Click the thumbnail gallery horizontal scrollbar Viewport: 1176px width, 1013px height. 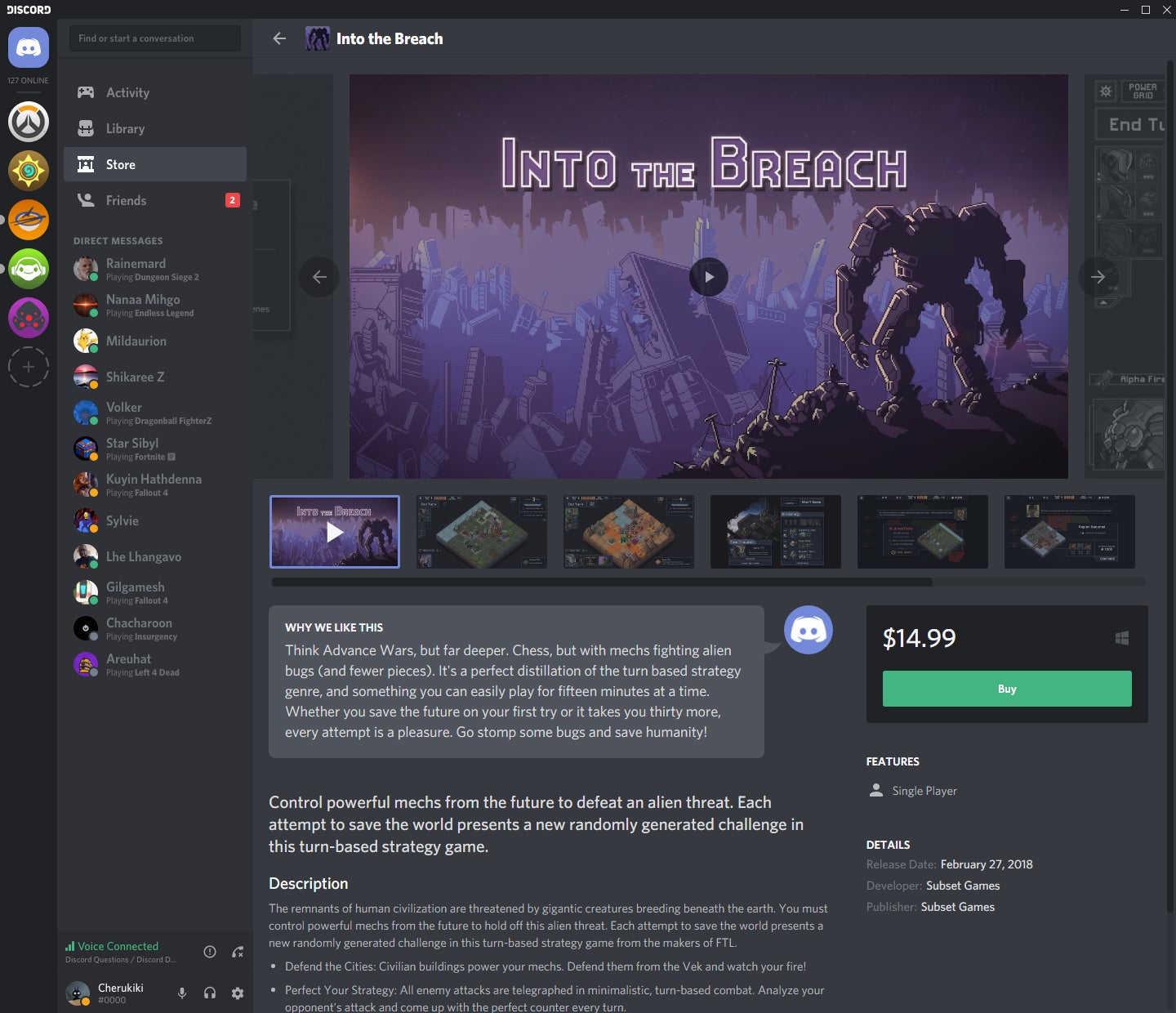[x=602, y=582]
